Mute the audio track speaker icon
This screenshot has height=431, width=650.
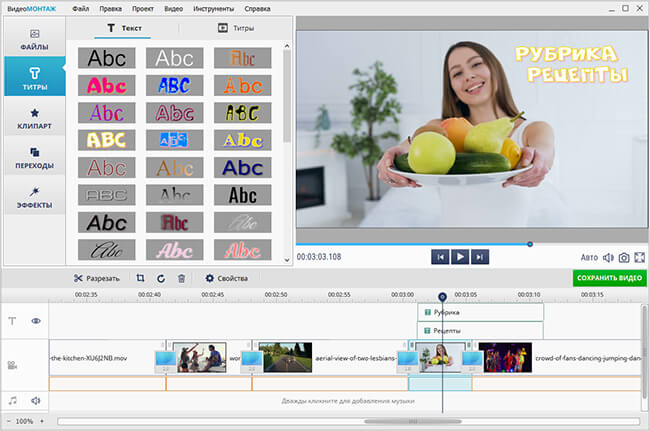(35, 400)
